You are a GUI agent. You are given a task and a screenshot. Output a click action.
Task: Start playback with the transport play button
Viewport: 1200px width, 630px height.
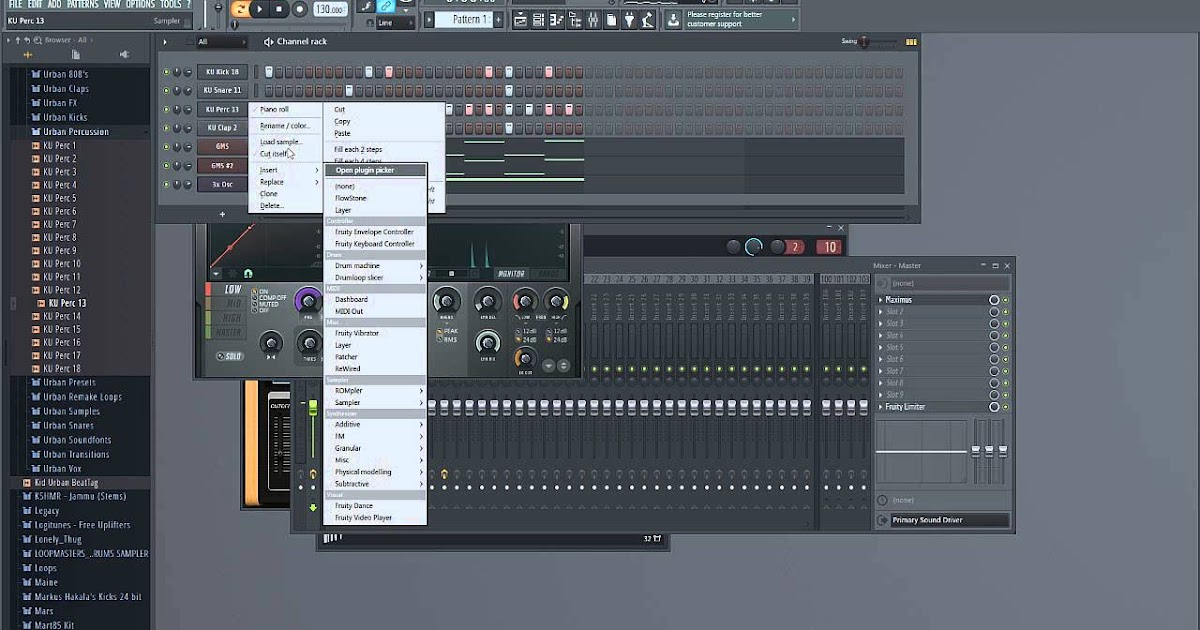click(x=260, y=9)
